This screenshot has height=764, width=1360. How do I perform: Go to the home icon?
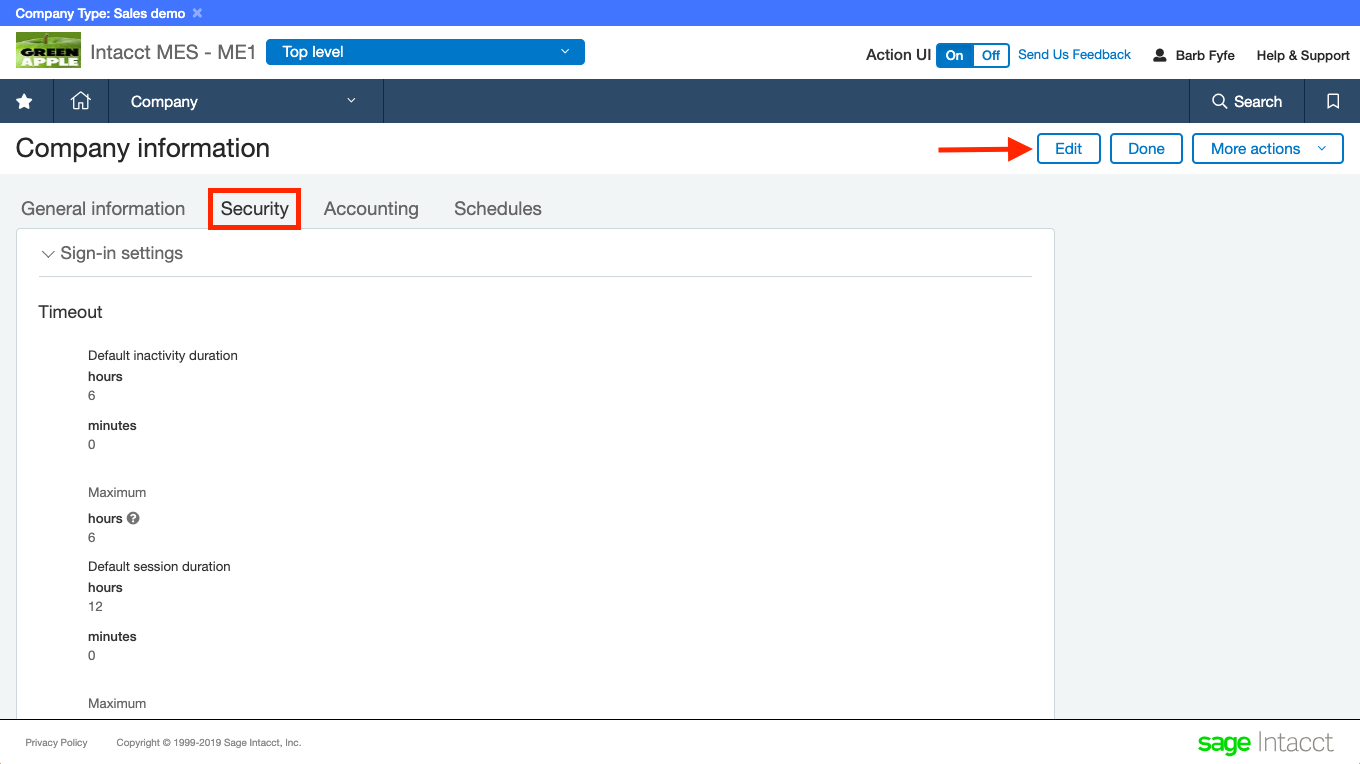(80, 101)
